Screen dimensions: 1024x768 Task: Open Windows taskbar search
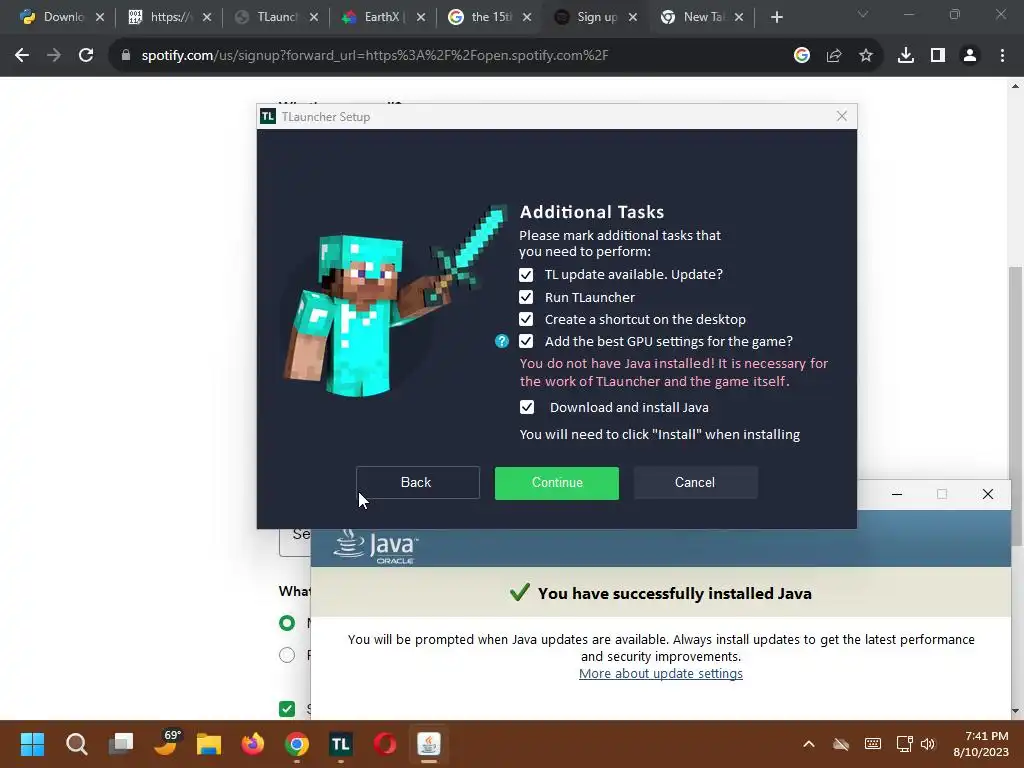tap(76, 744)
